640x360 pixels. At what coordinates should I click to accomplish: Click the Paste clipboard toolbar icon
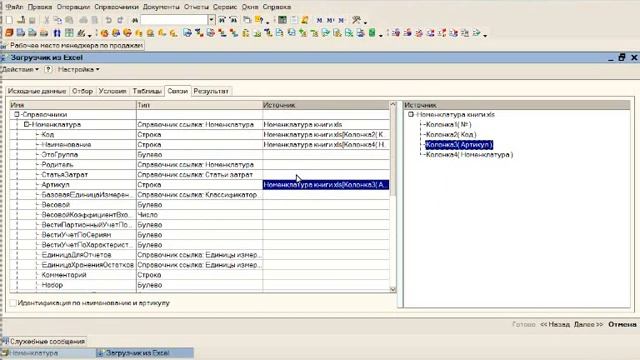click(69, 20)
